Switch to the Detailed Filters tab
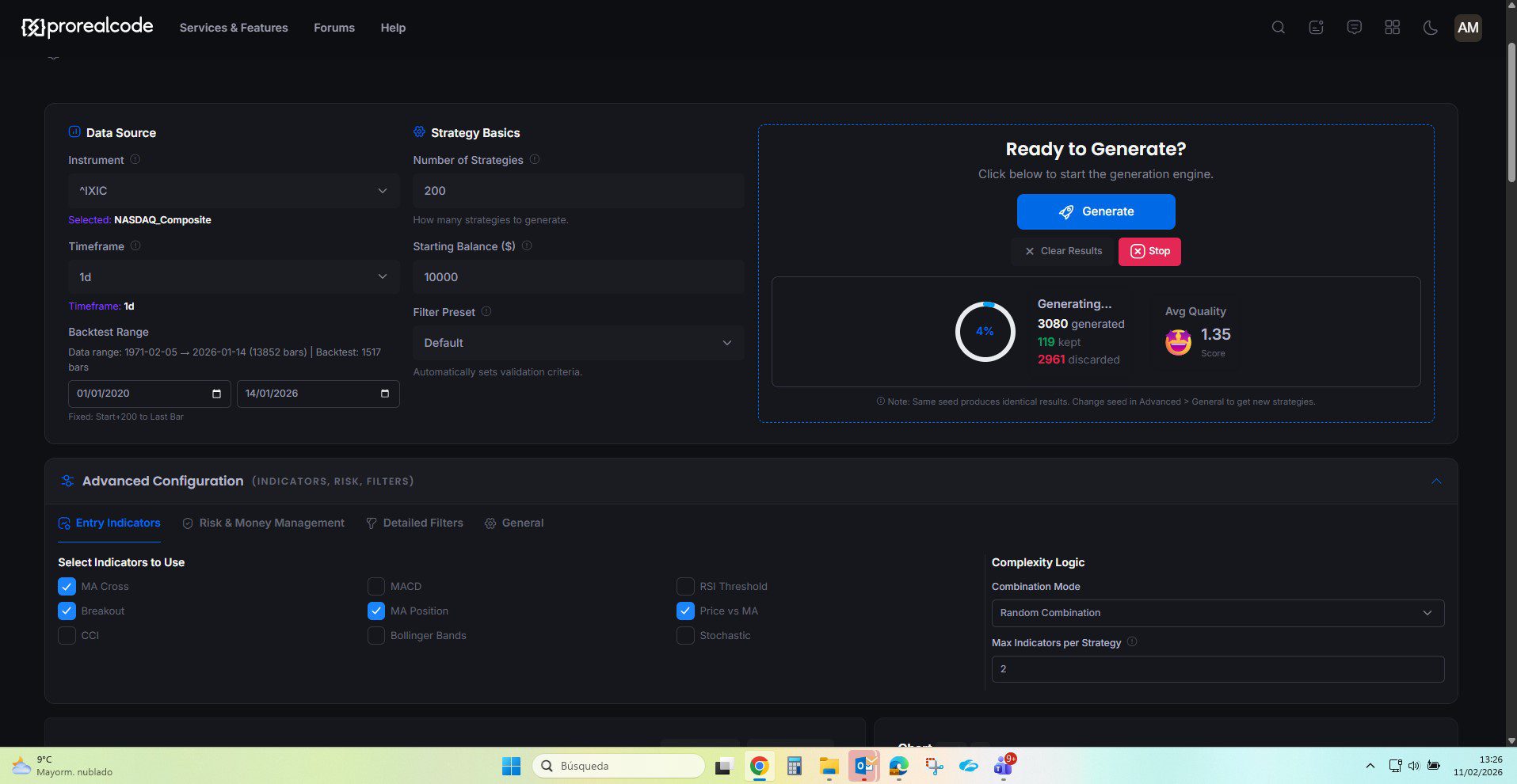The width and height of the screenshot is (1517, 784). 414,523
